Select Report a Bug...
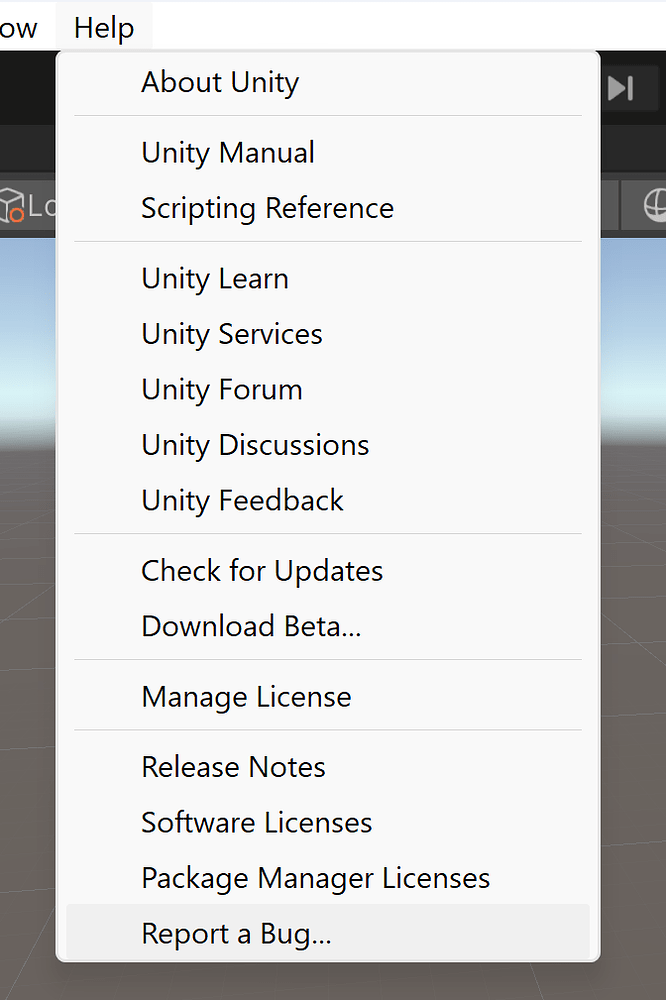Screen dimensions: 666x1000 tap(237, 932)
